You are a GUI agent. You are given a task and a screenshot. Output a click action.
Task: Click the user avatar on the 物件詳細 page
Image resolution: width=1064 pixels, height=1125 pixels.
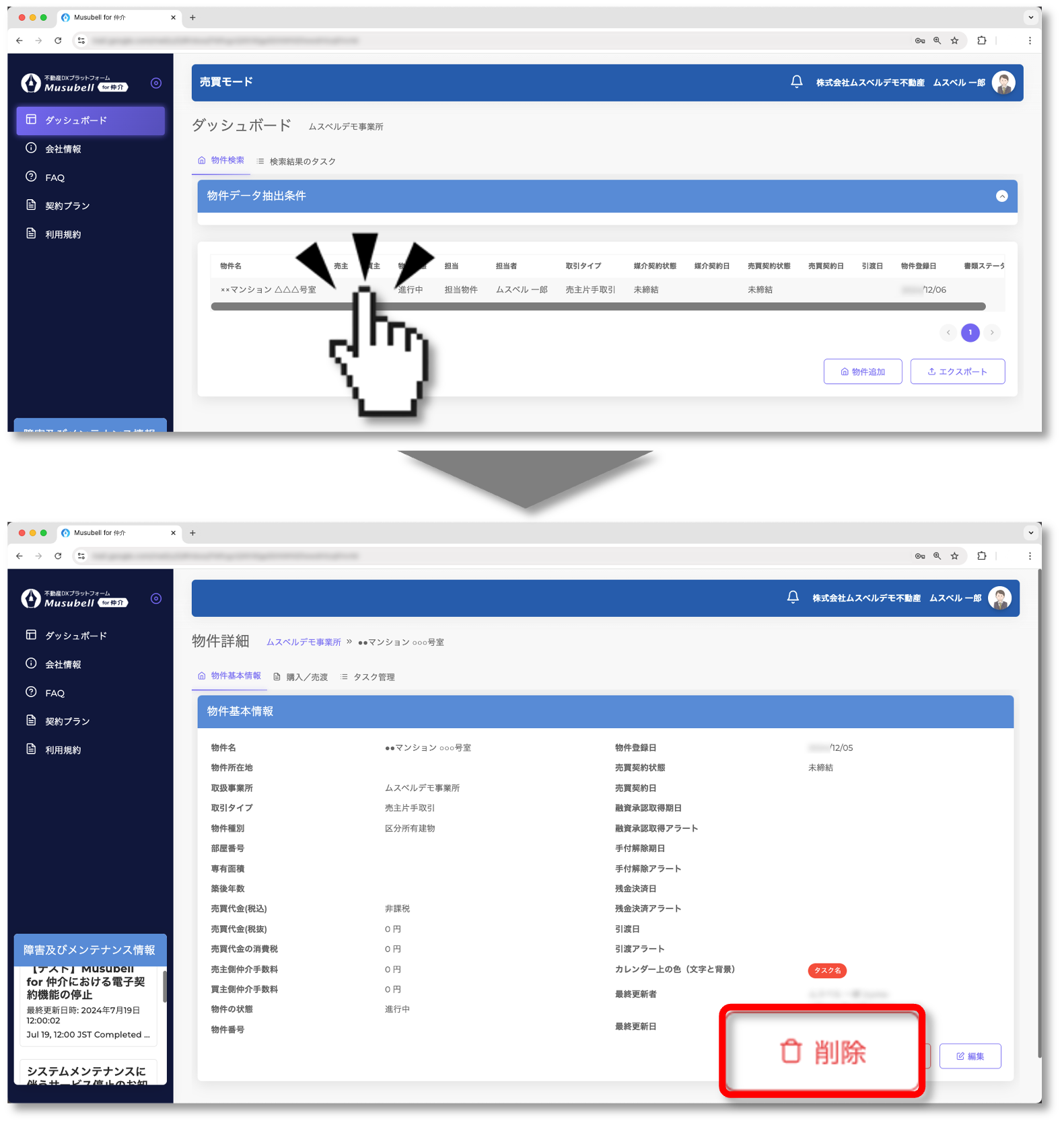click(999, 598)
